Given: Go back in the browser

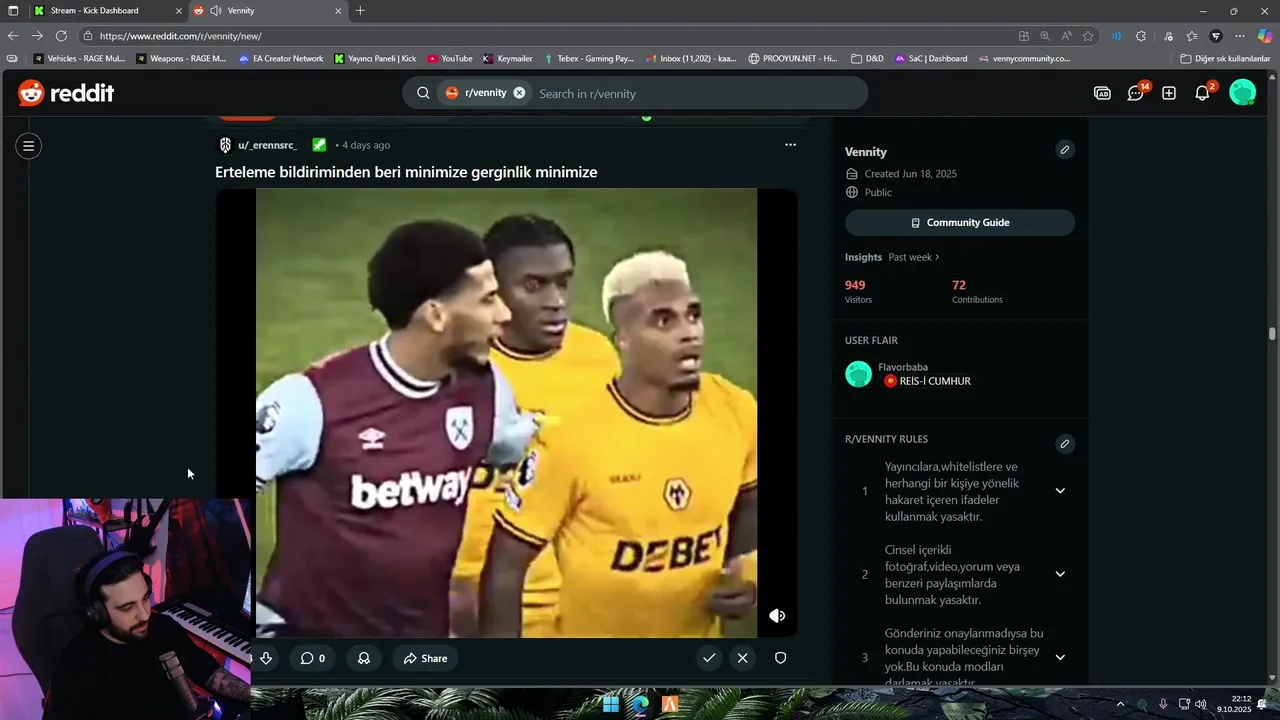Looking at the screenshot, I should 13,36.
